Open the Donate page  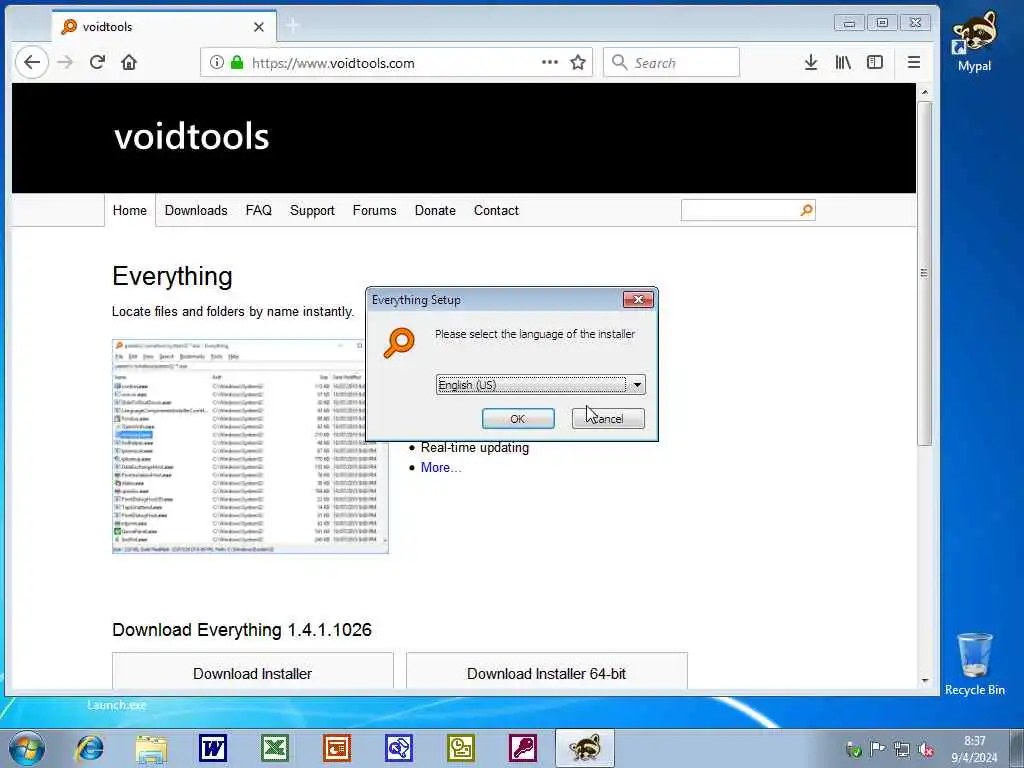click(x=435, y=210)
